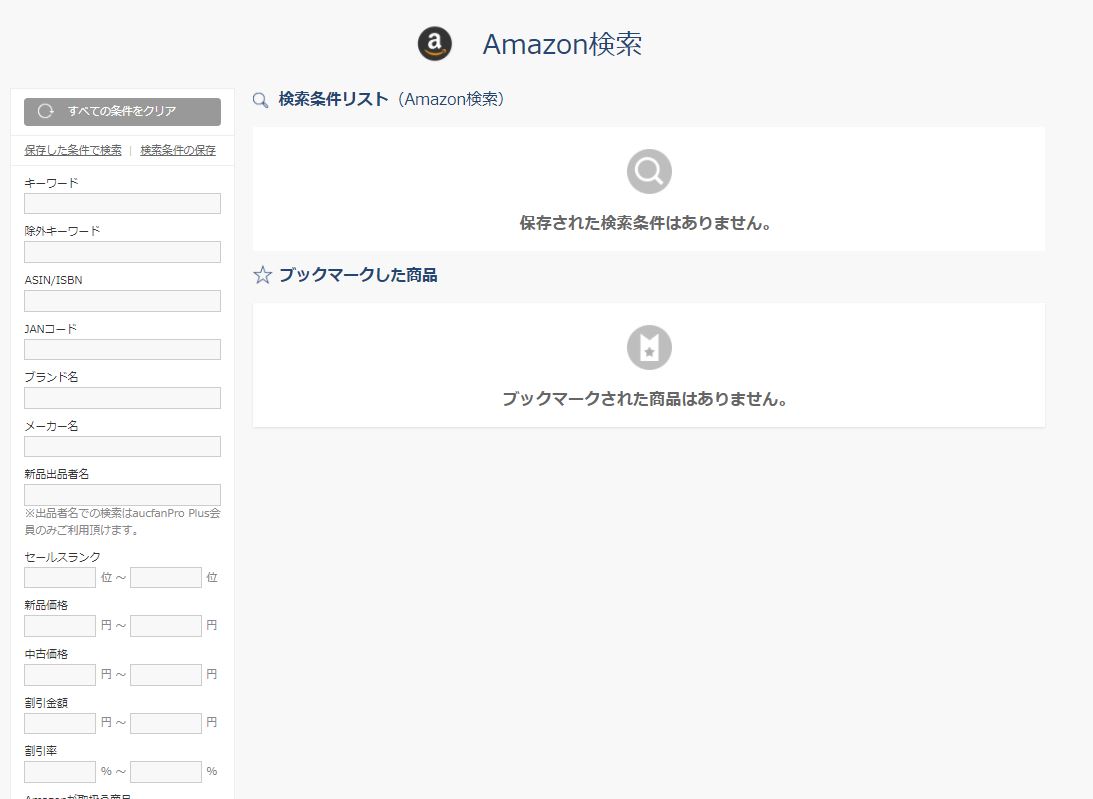This screenshot has width=1093, height=799.
Task: Click the セールスランク minimum rank field
Action: [x=60, y=577]
